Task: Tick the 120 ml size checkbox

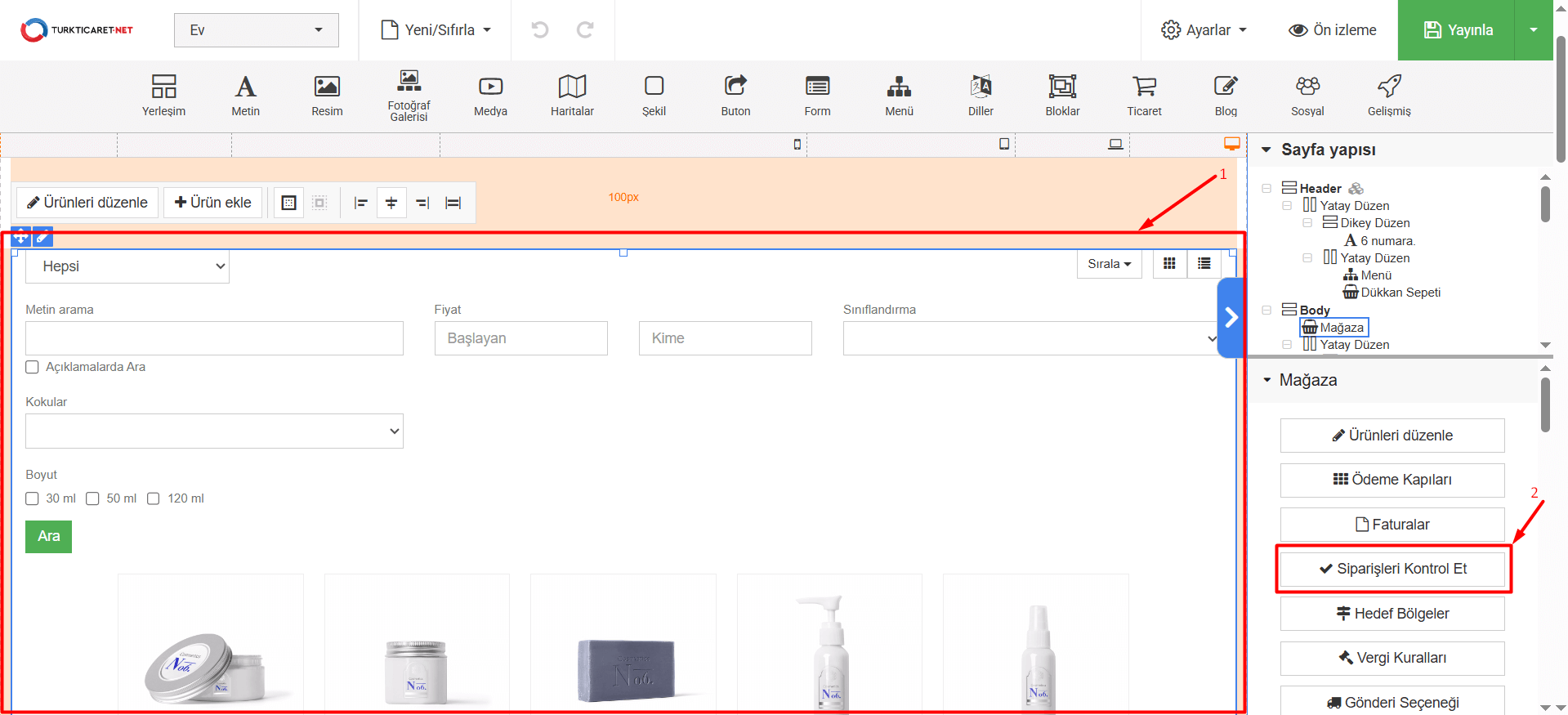Action: click(x=154, y=498)
